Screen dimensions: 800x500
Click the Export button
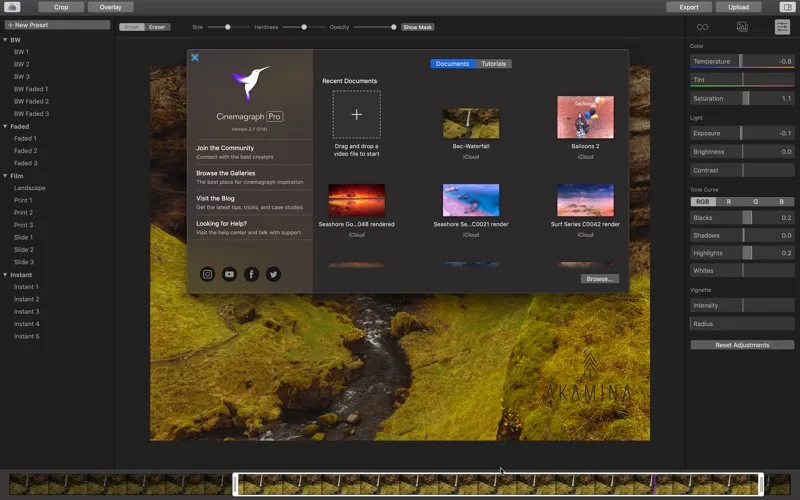[x=689, y=7]
